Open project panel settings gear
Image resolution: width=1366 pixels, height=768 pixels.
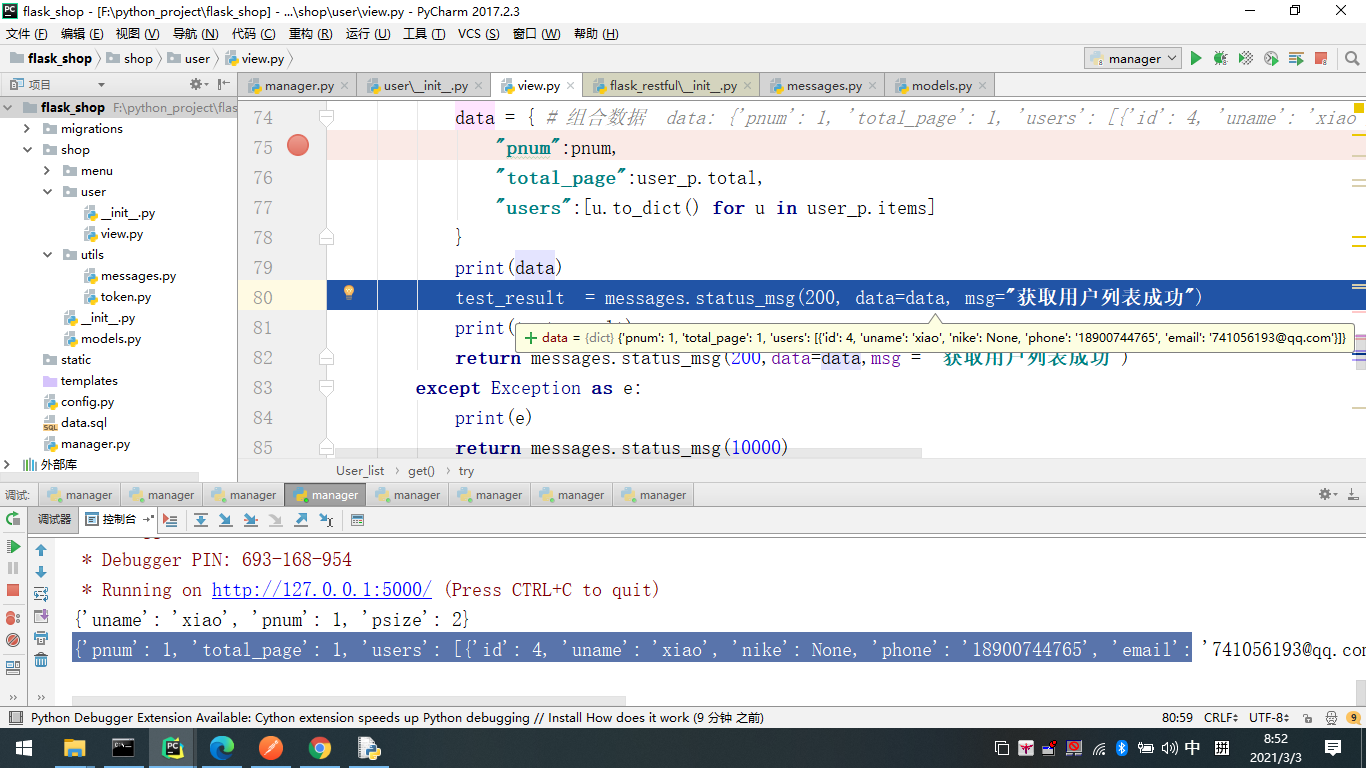tap(198, 85)
